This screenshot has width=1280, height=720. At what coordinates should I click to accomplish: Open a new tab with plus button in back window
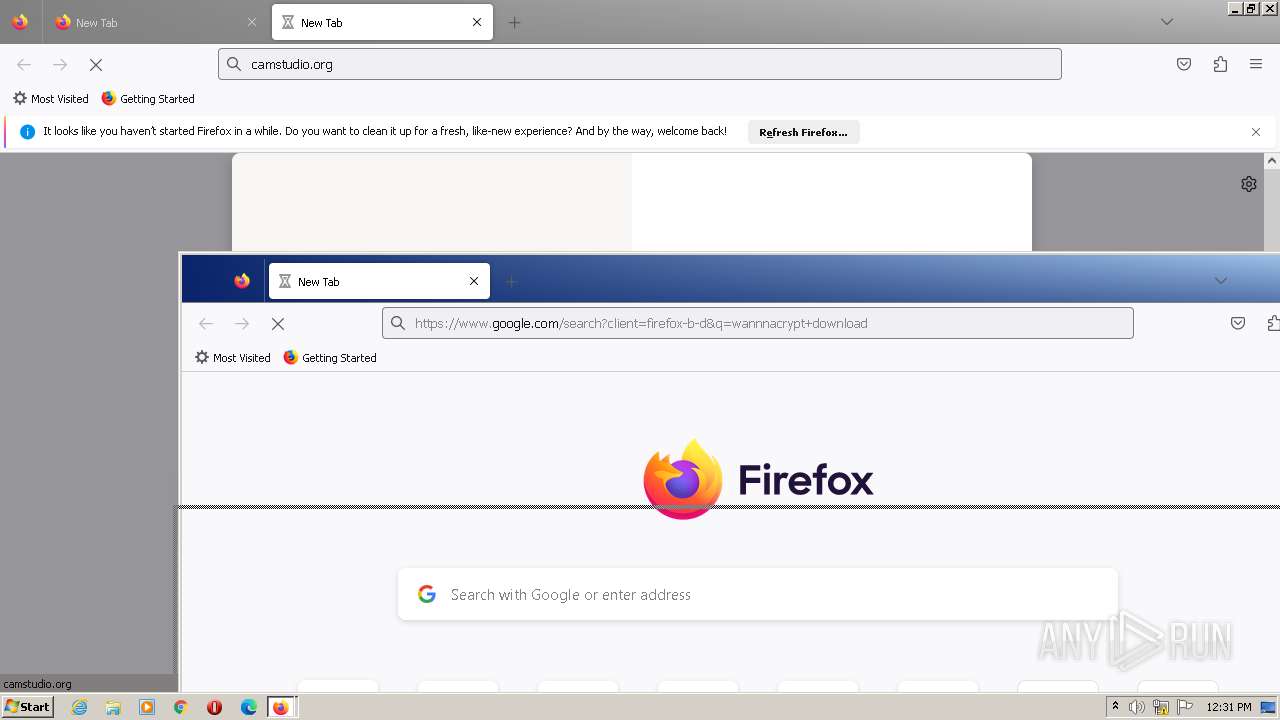point(514,22)
